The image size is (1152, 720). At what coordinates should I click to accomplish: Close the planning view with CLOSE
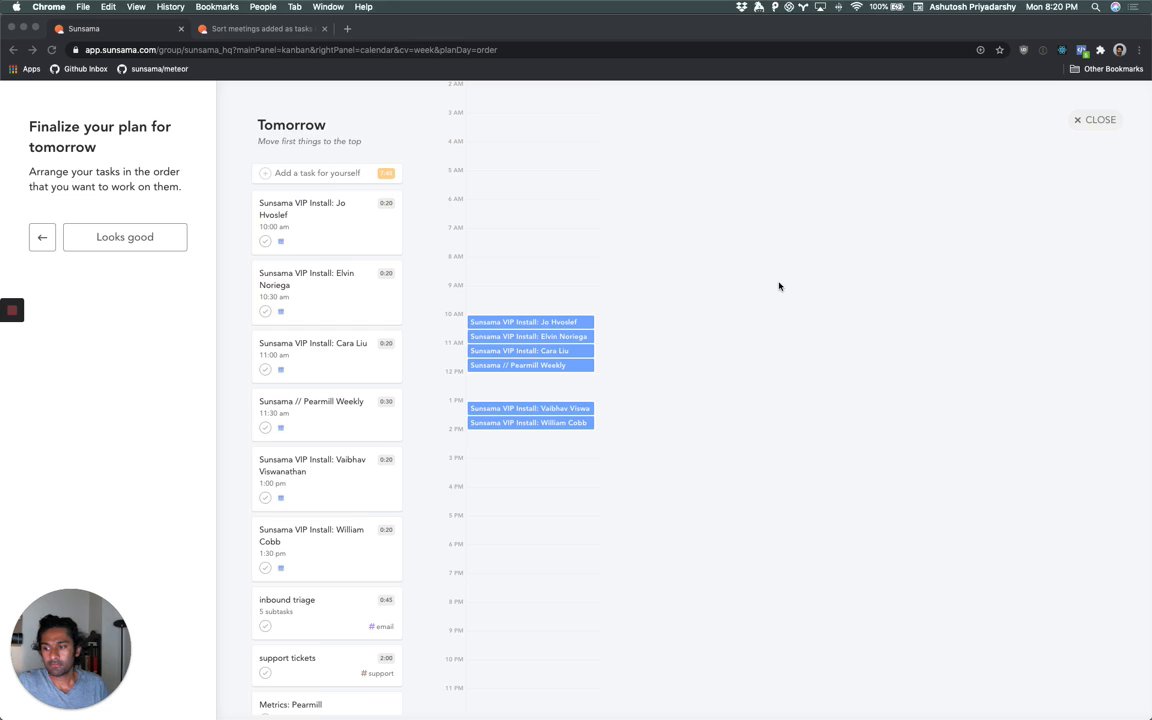click(x=1095, y=120)
